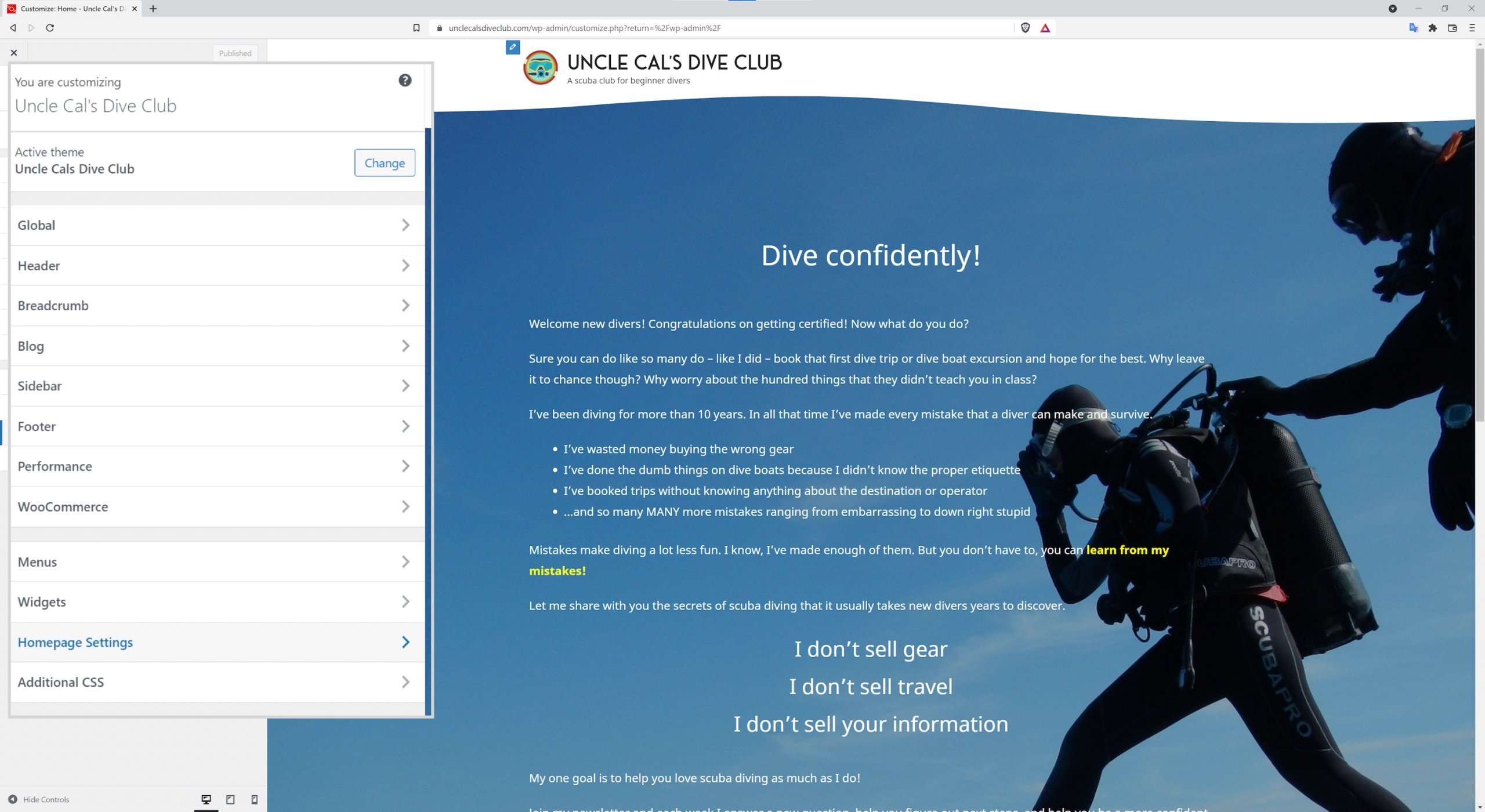Click the UNCLE CAL'S DIVE CLUB site title

click(674, 62)
